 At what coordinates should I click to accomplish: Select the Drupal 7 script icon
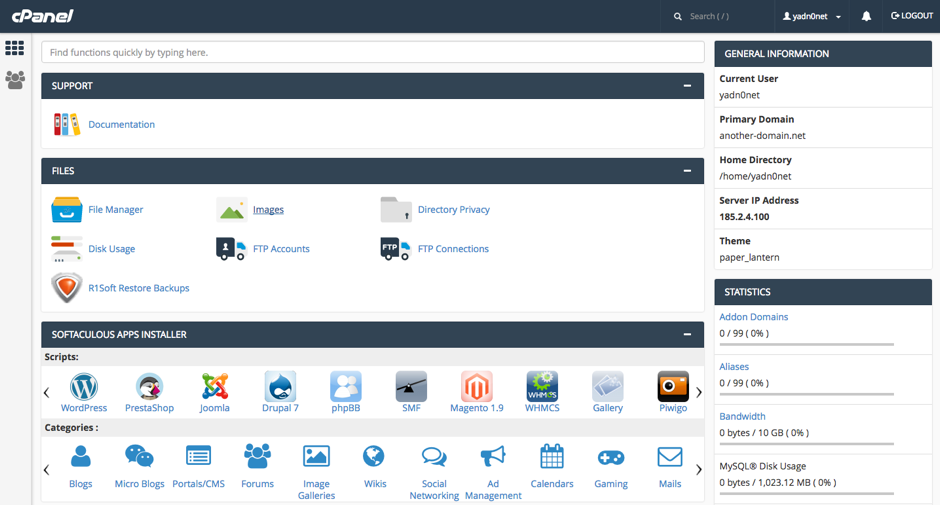coord(280,387)
